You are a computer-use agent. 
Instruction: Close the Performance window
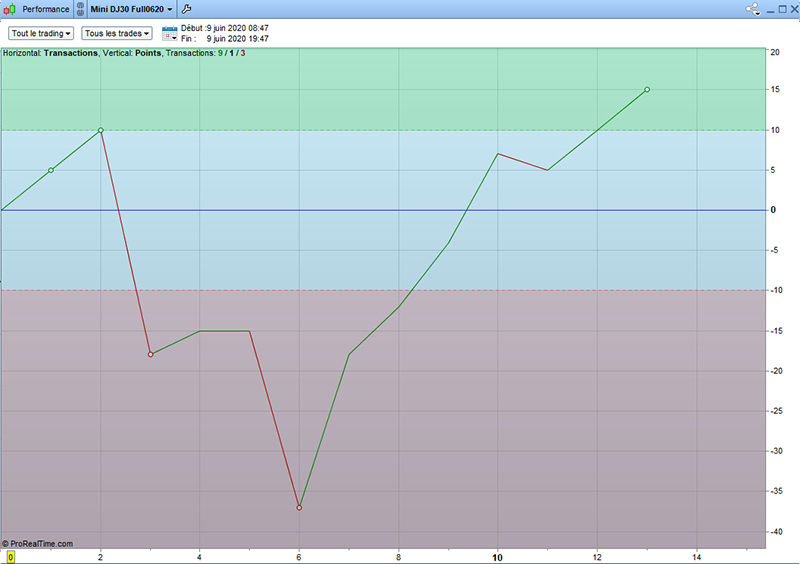pos(794,9)
